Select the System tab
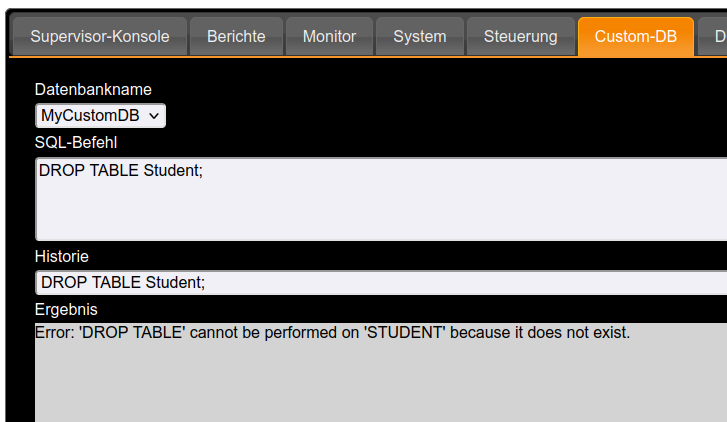727x422 pixels. (x=420, y=37)
